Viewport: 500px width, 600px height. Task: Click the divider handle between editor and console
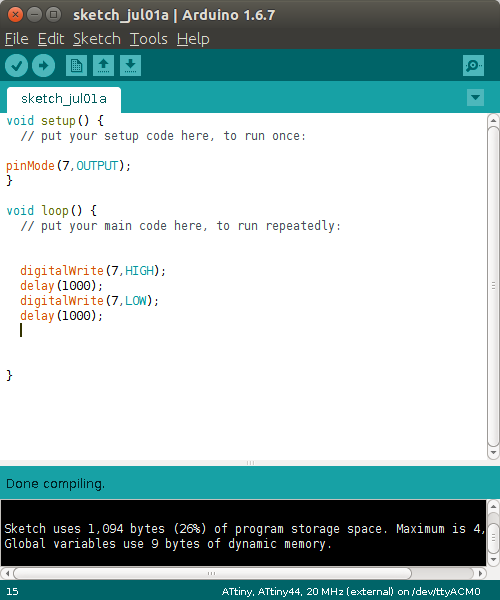coord(250,463)
